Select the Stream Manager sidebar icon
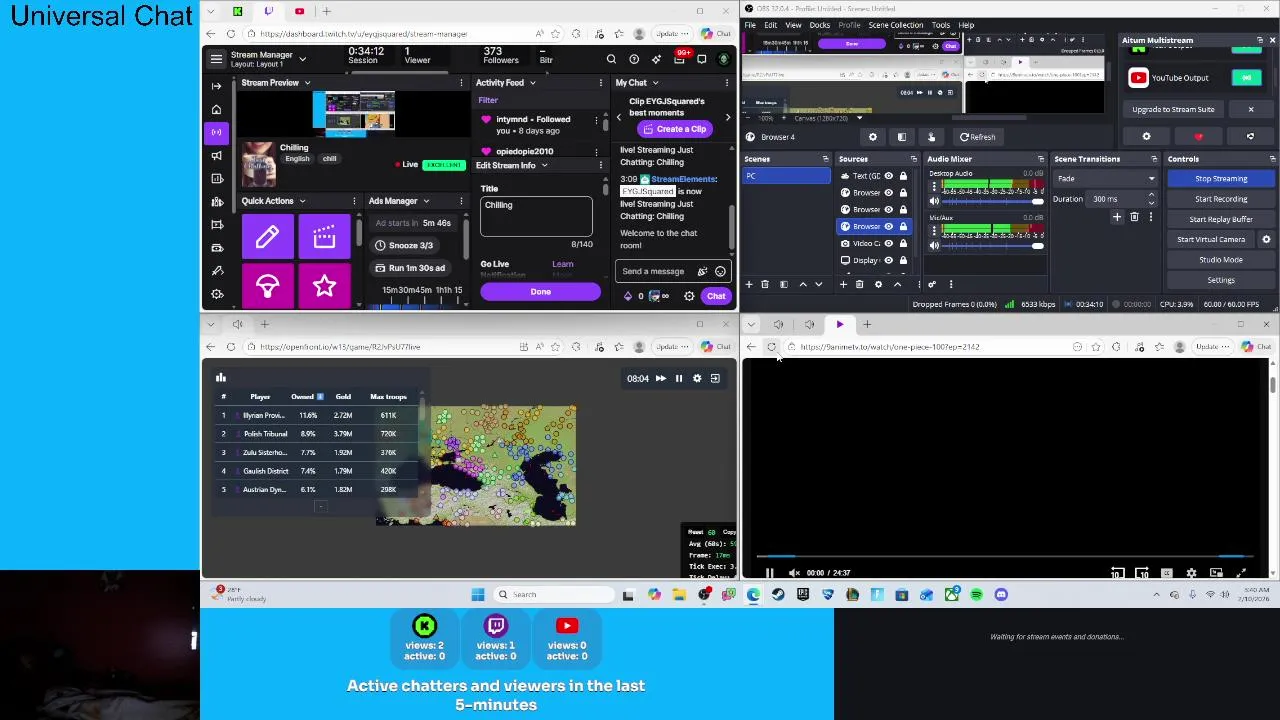 click(x=216, y=132)
